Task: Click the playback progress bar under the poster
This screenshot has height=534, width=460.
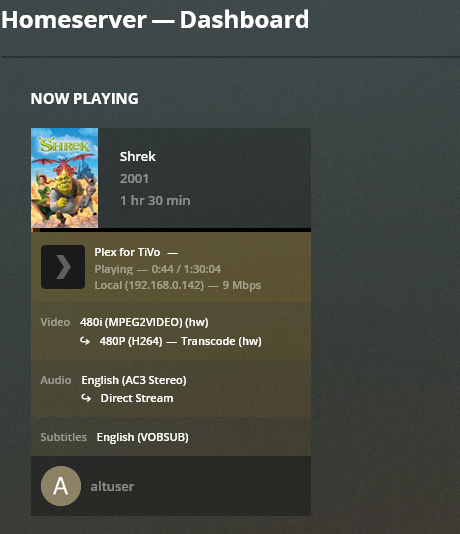Action: click(x=171, y=230)
